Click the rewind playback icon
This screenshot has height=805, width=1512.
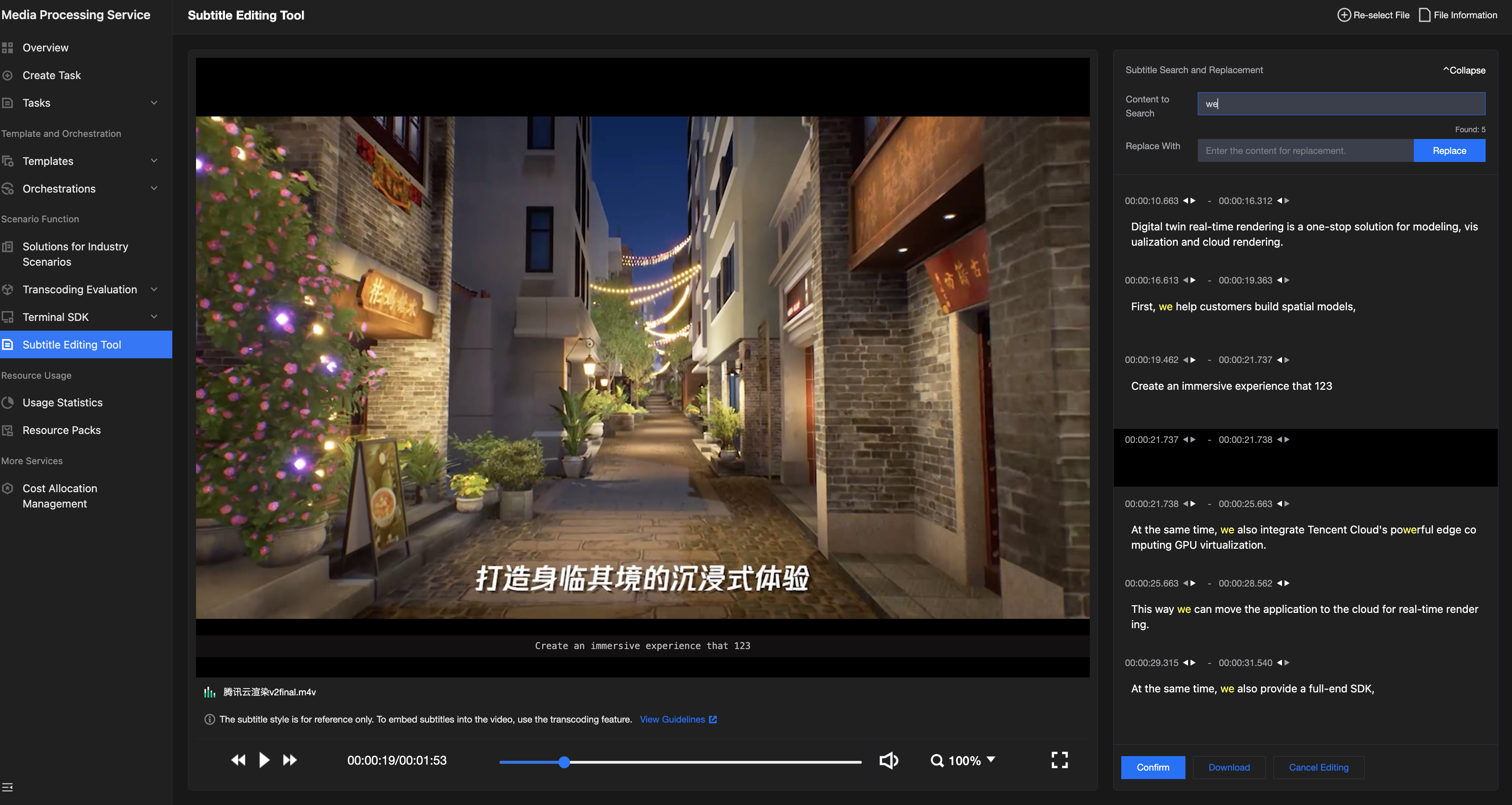coord(238,760)
